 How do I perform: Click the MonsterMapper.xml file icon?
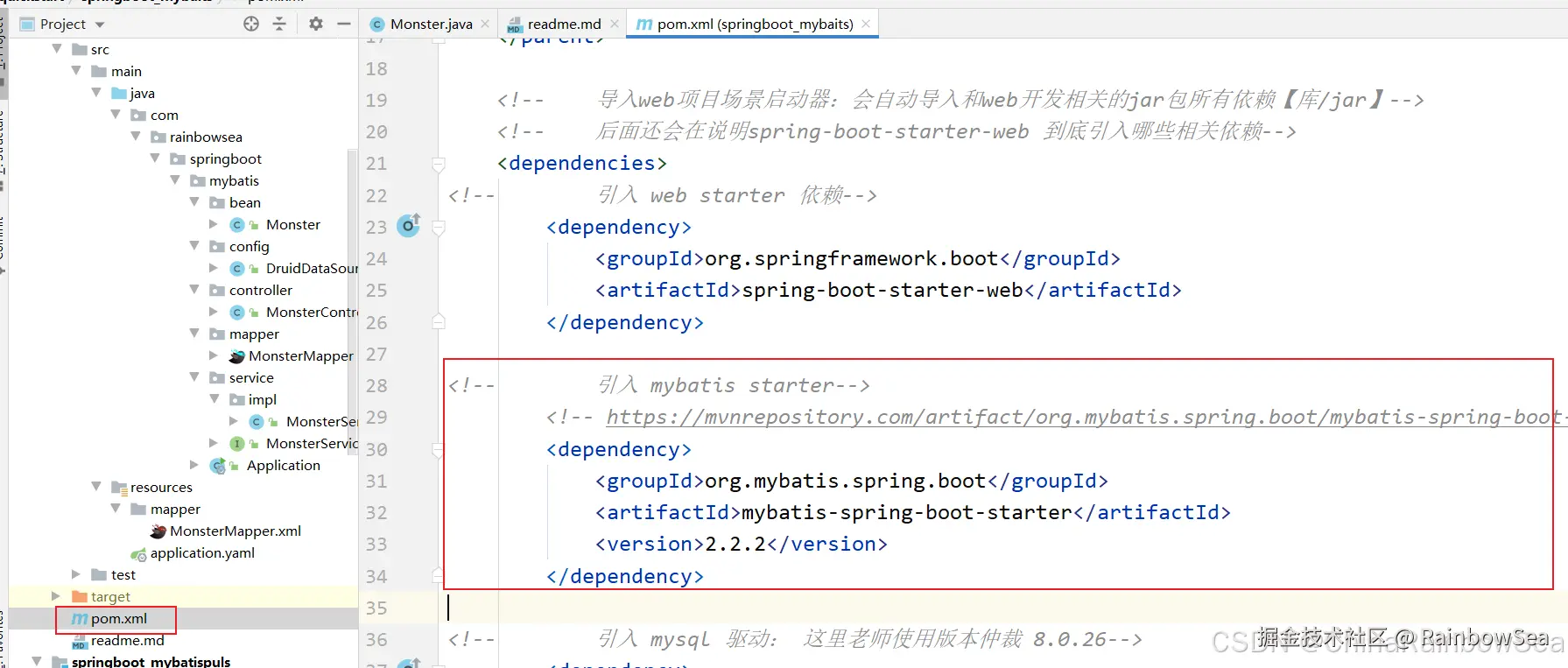pyautogui.click(x=158, y=531)
